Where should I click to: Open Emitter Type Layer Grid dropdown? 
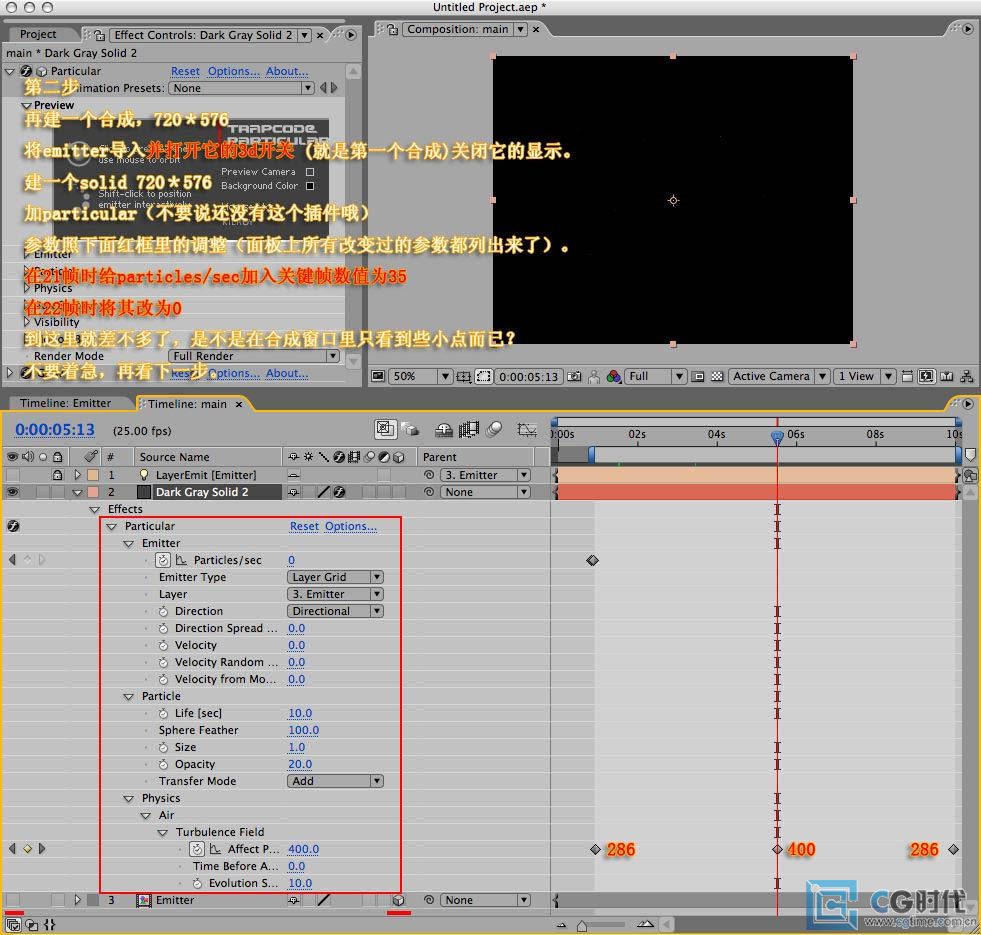click(335, 577)
